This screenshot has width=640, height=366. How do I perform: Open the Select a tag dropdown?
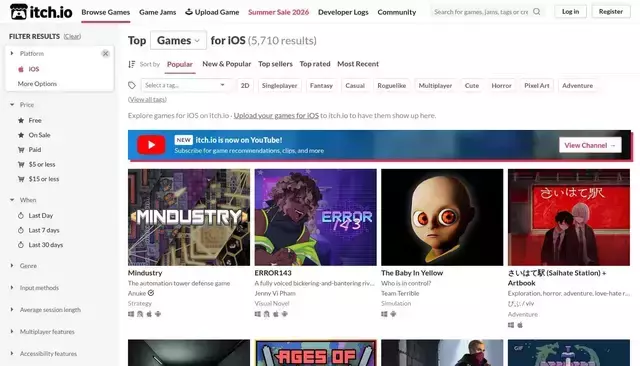[185, 85]
